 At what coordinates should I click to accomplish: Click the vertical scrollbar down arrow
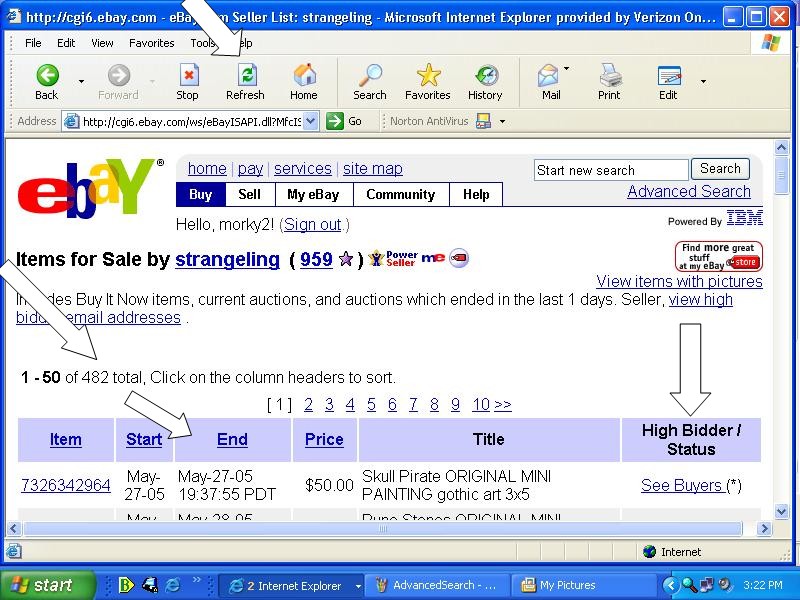[x=781, y=511]
